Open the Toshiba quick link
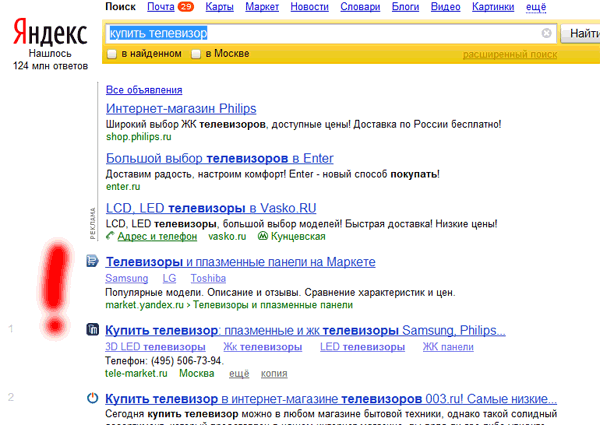 (x=208, y=278)
